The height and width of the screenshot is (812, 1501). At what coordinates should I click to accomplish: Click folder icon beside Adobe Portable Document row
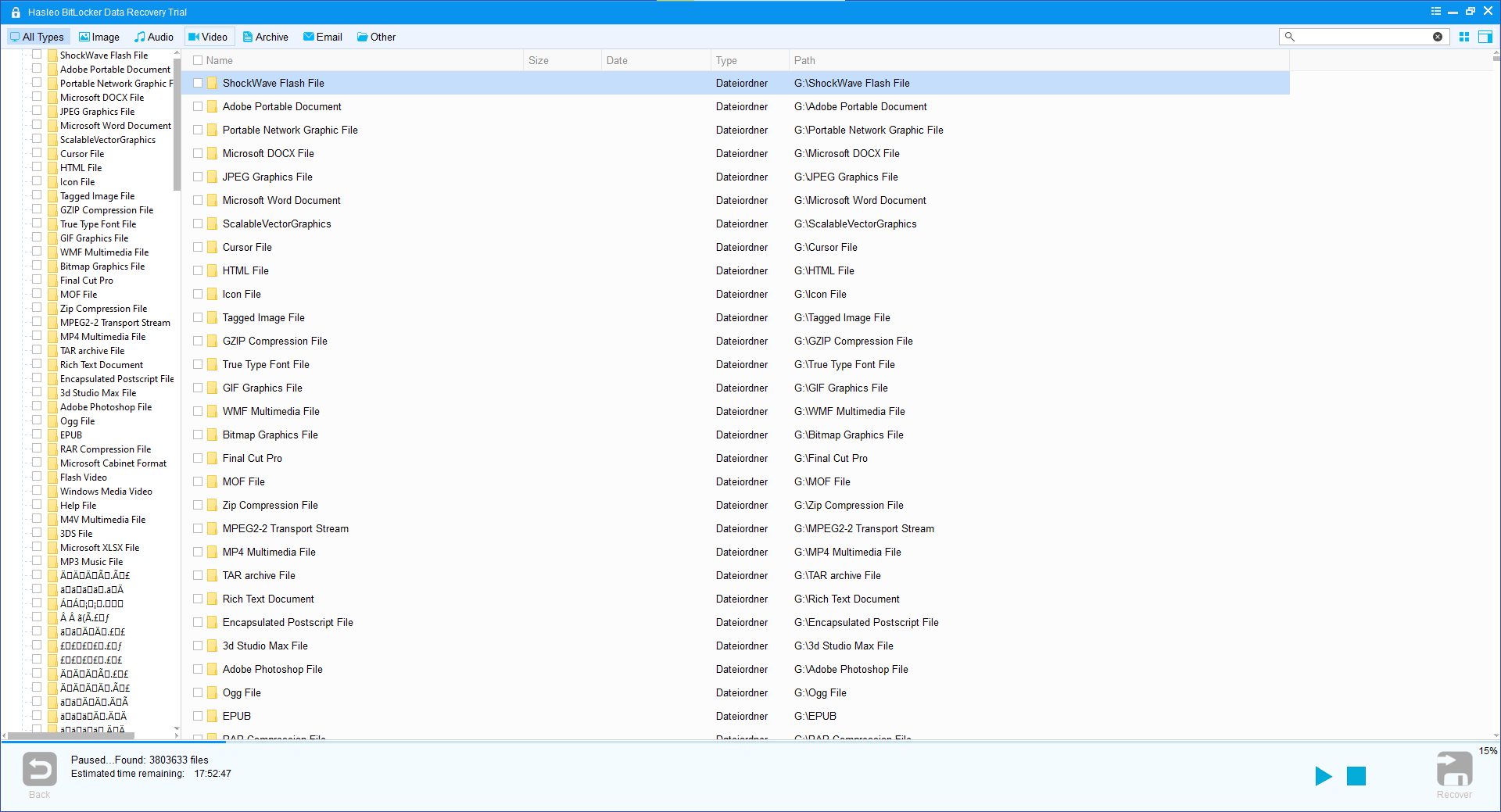tap(212, 106)
